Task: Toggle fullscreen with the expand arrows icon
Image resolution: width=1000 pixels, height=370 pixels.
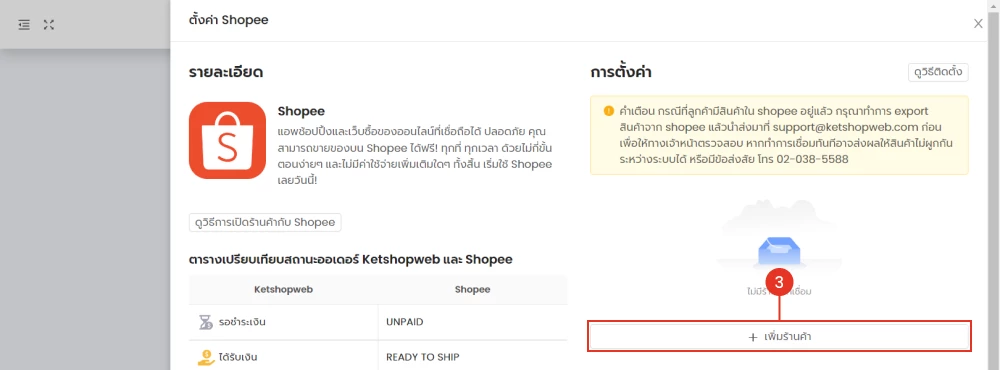Action: [x=49, y=25]
